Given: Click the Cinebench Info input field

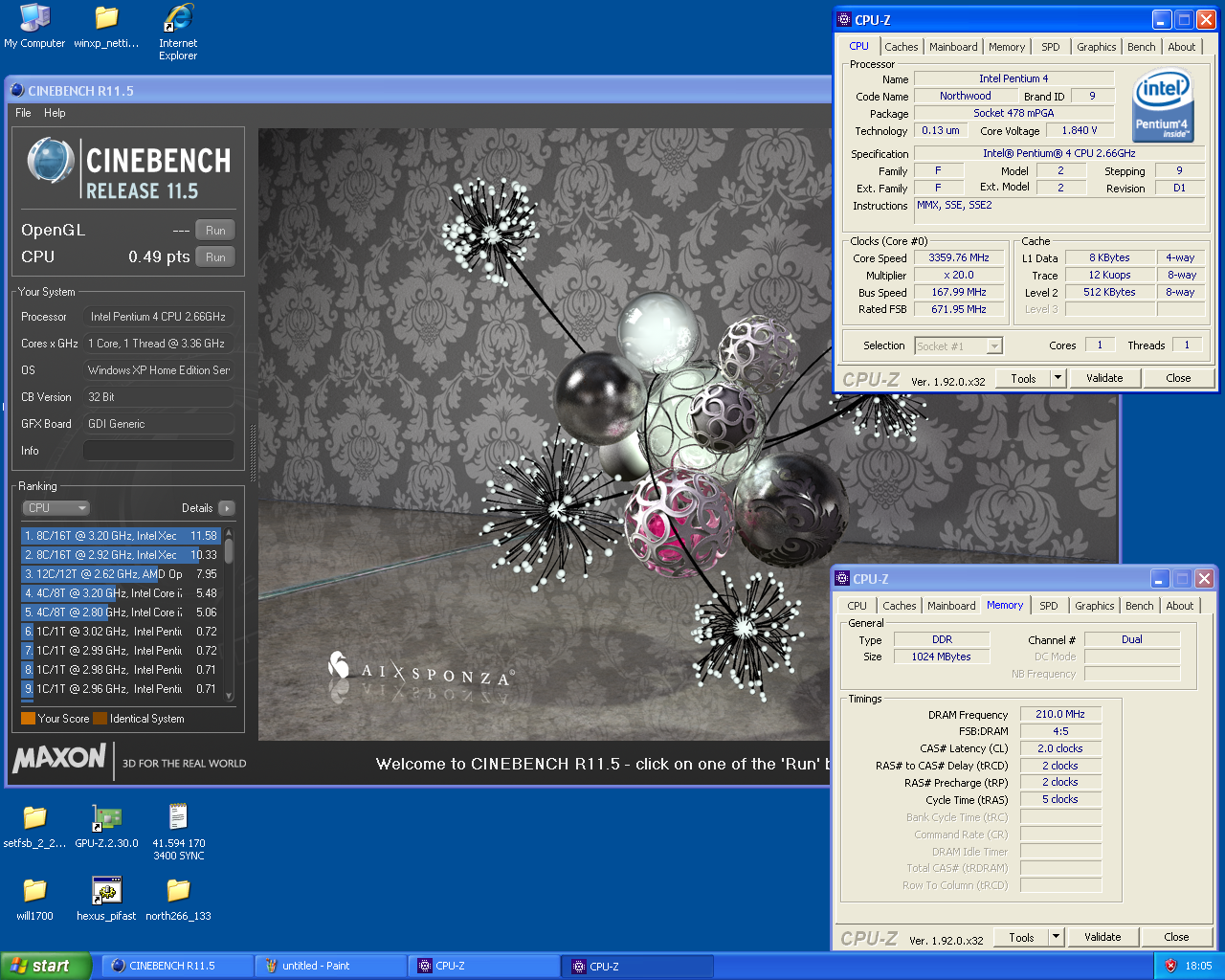Looking at the screenshot, I should click(159, 451).
